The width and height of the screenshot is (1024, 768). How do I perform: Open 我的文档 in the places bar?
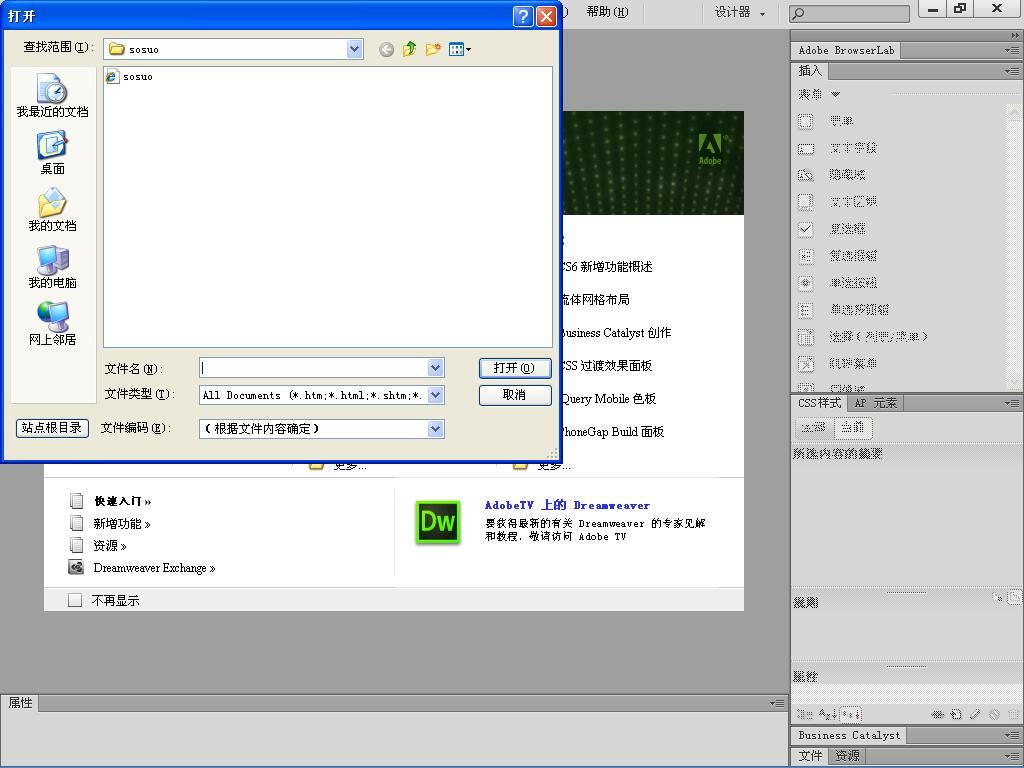point(52,210)
